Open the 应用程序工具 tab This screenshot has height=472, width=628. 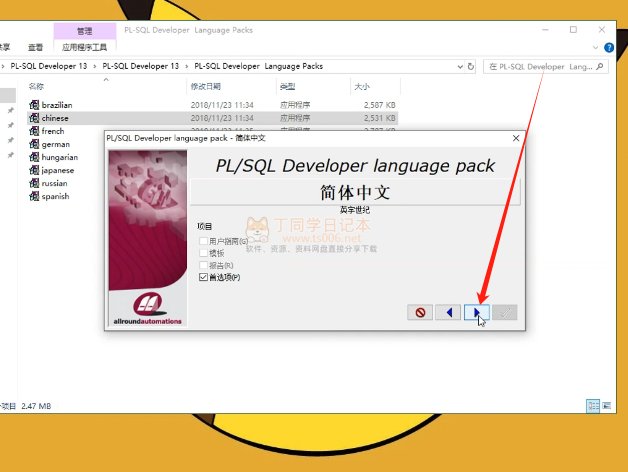[85, 47]
